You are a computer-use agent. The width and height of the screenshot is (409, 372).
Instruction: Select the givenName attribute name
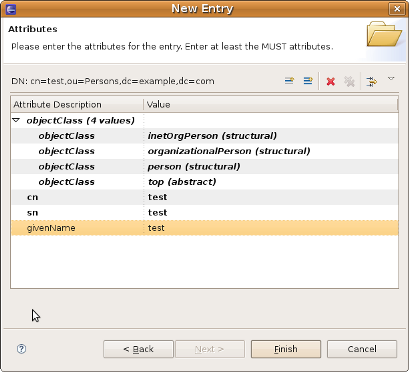click(51, 228)
